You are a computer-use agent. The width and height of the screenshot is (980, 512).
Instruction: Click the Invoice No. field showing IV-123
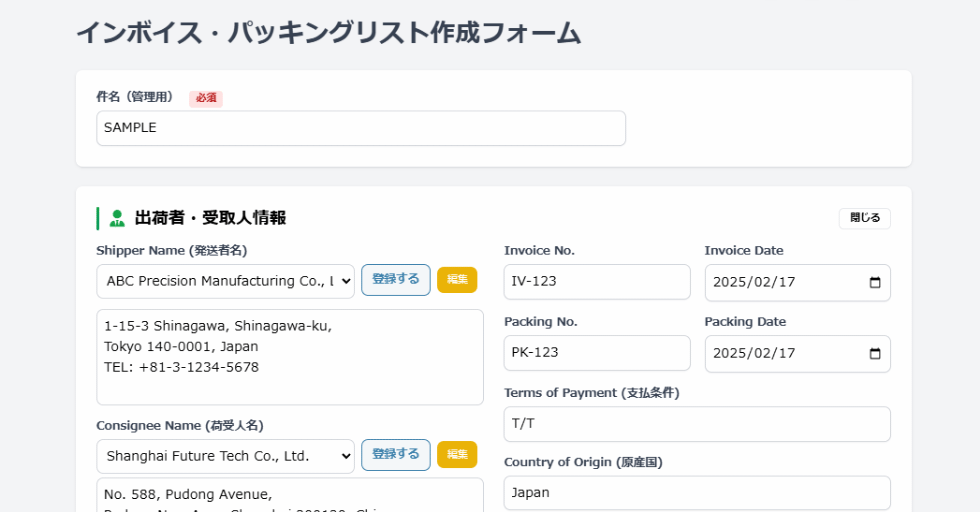[596, 282]
